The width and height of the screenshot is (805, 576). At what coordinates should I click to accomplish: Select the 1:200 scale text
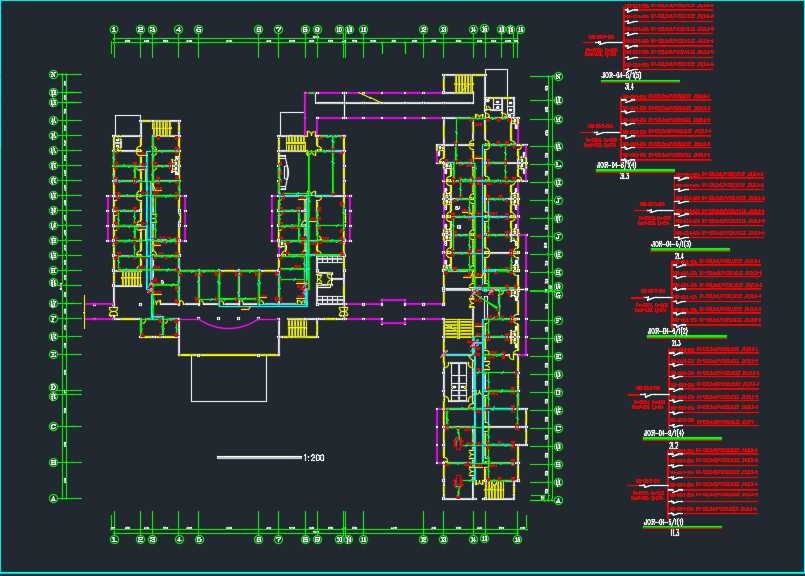(314, 457)
